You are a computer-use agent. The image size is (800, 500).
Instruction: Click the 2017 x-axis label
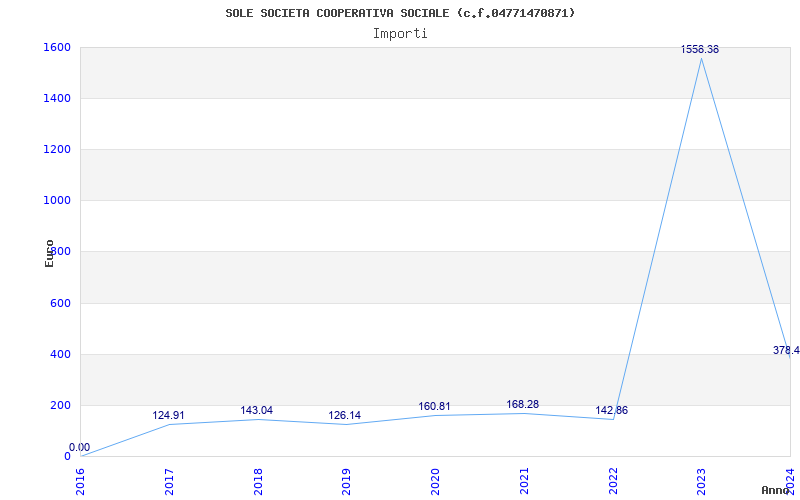(169, 482)
